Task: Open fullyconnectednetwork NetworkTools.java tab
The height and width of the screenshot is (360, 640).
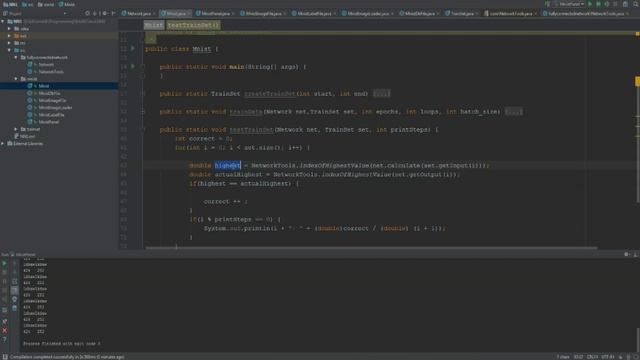Action: [586, 13]
